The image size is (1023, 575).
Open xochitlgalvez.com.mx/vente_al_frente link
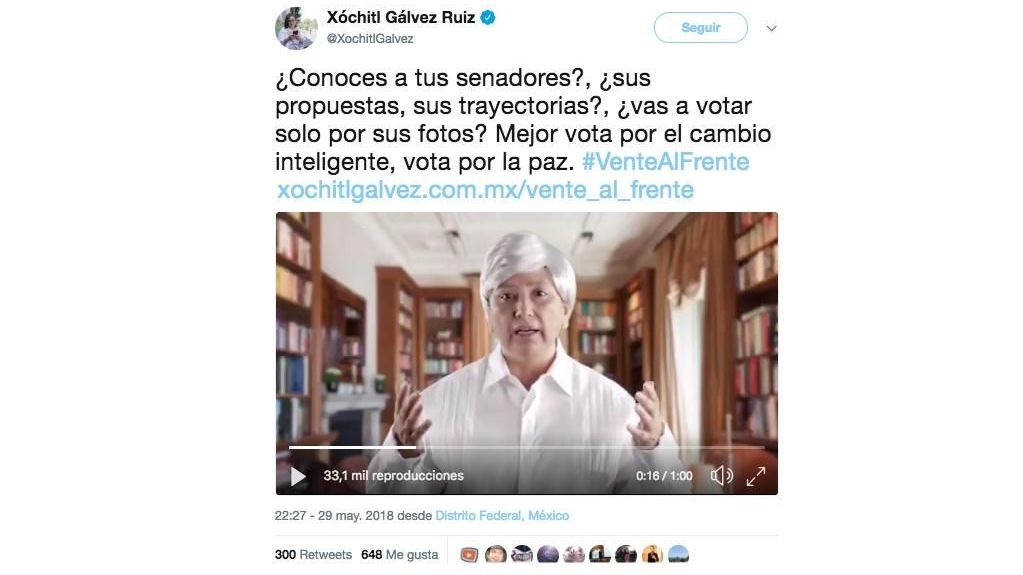[485, 189]
